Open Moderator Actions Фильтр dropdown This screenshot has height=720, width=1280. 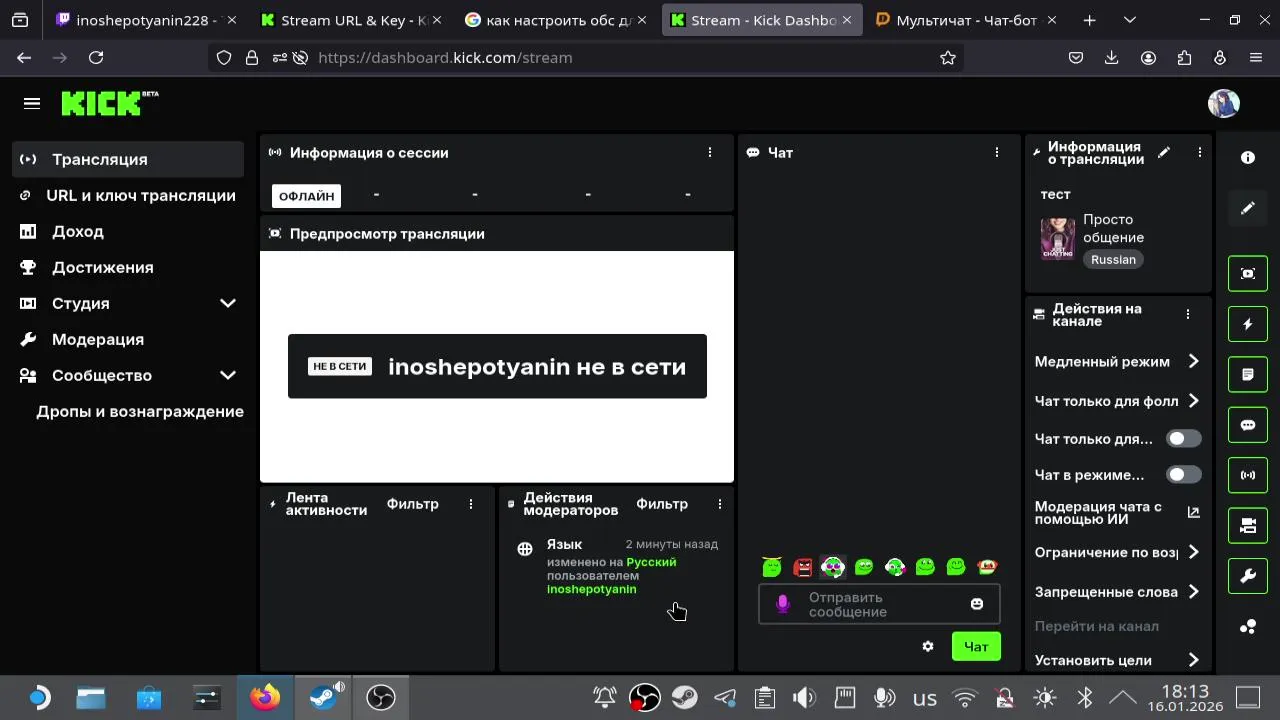[x=662, y=504]
